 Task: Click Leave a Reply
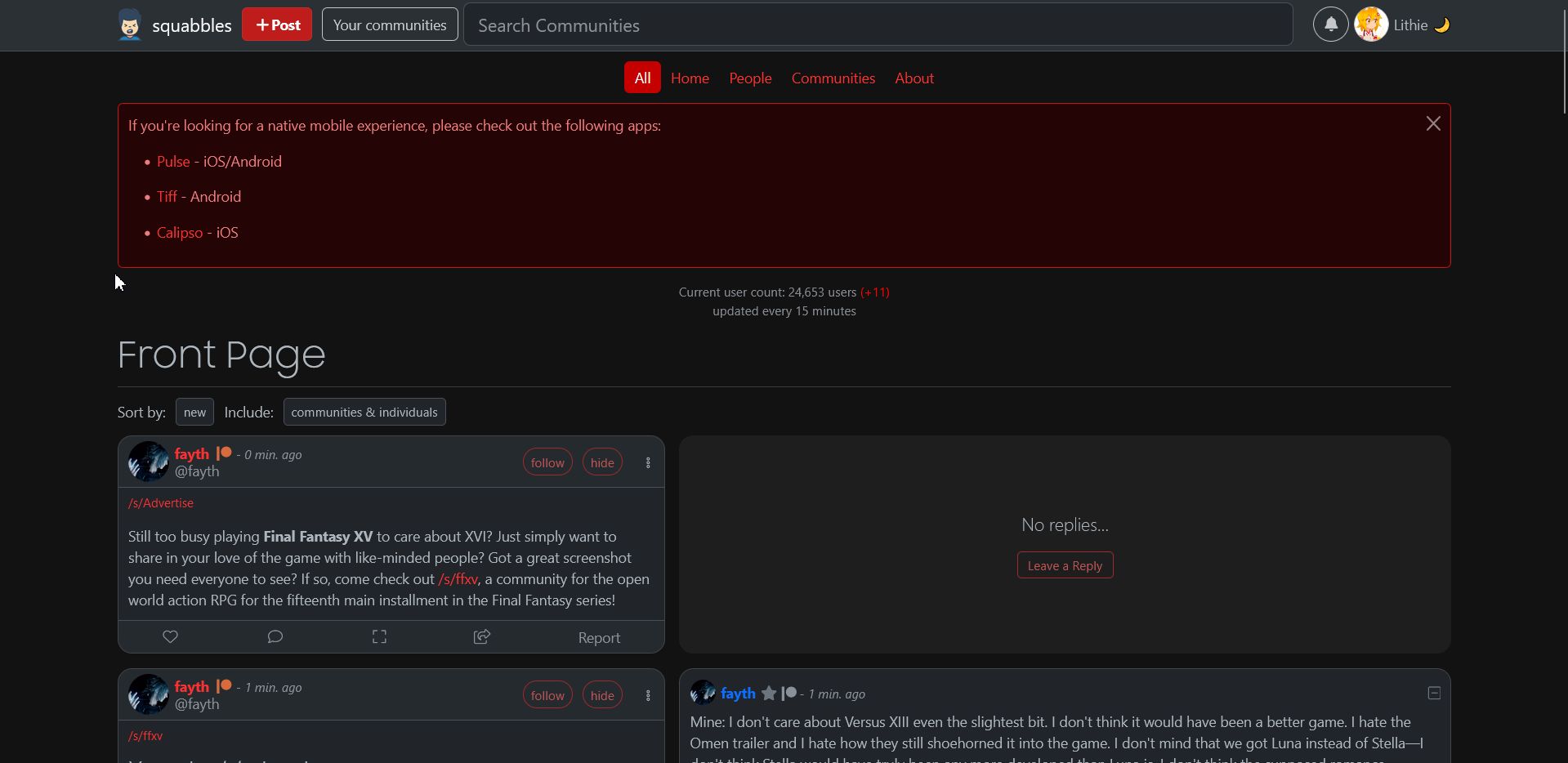click(x=1065, y=565)
